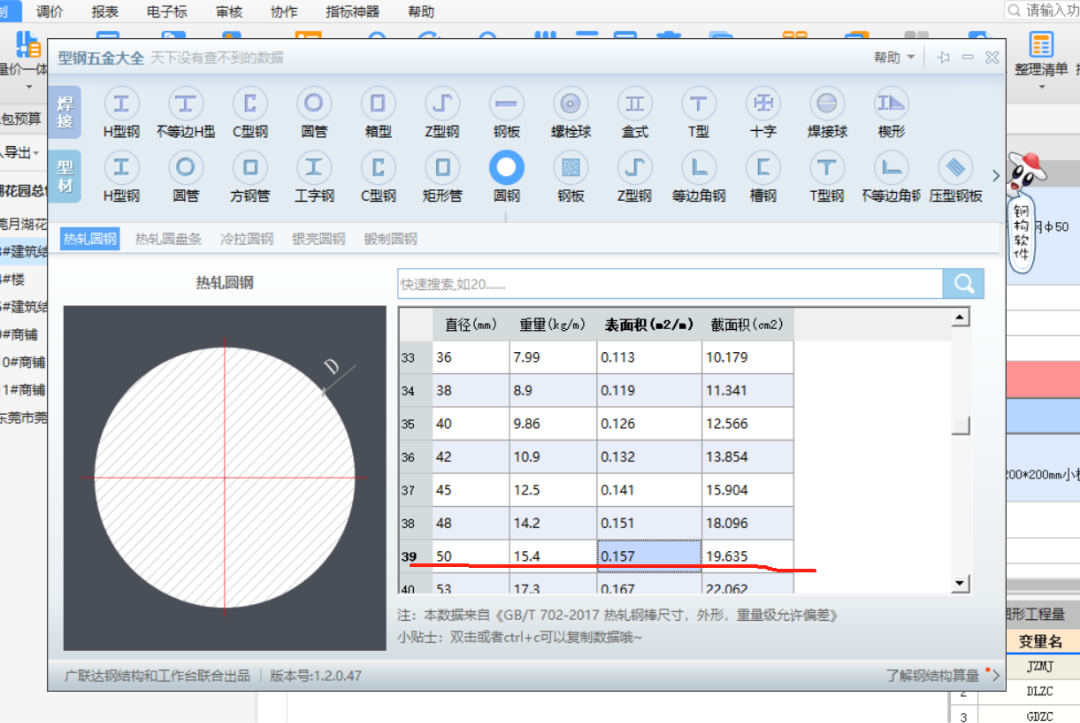
Task: Choose profile 圆管 icon in second row
Action: [x=185, y=167]
